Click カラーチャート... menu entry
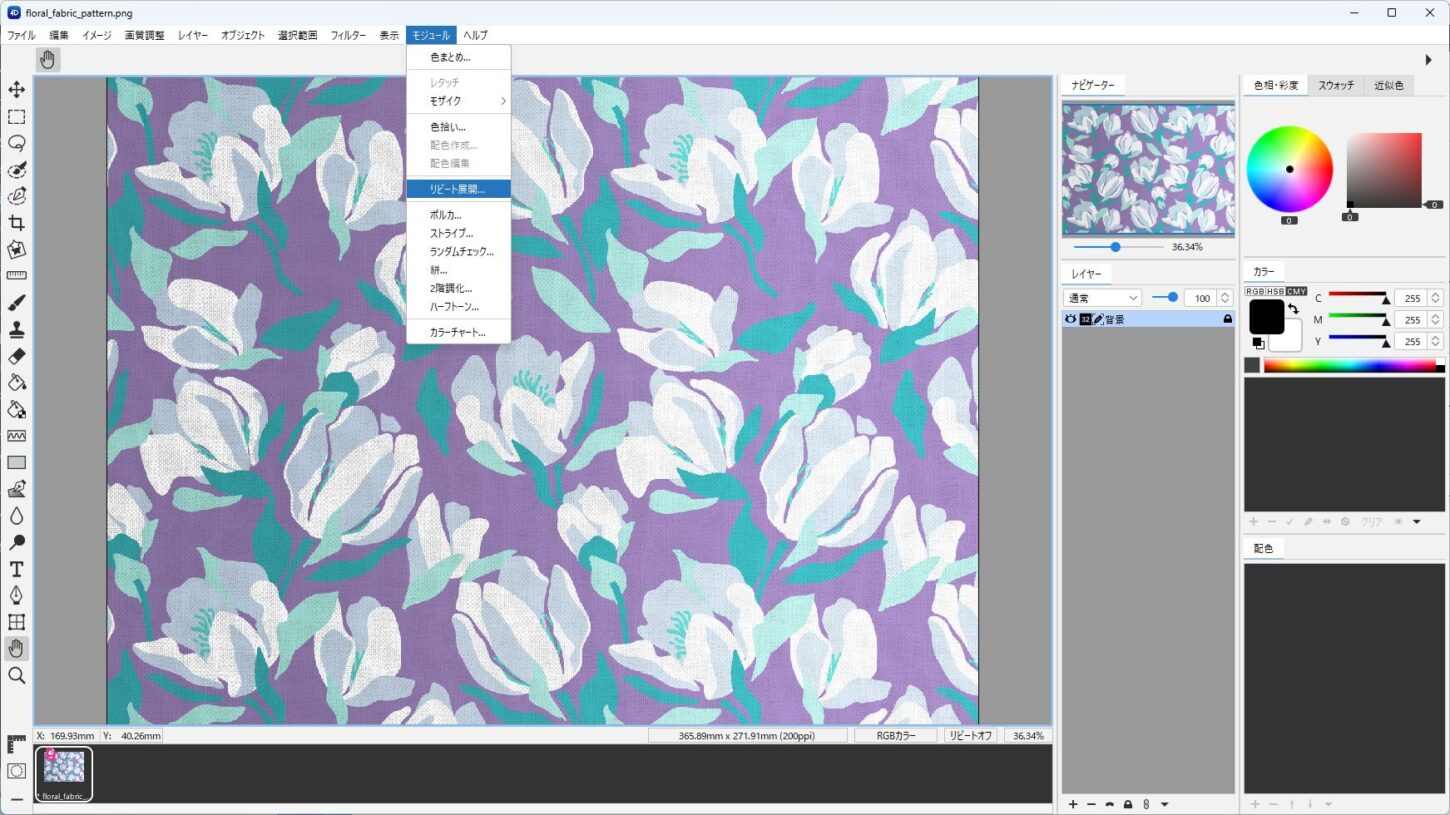This screenshot has width=1450, height=815. 457,332
